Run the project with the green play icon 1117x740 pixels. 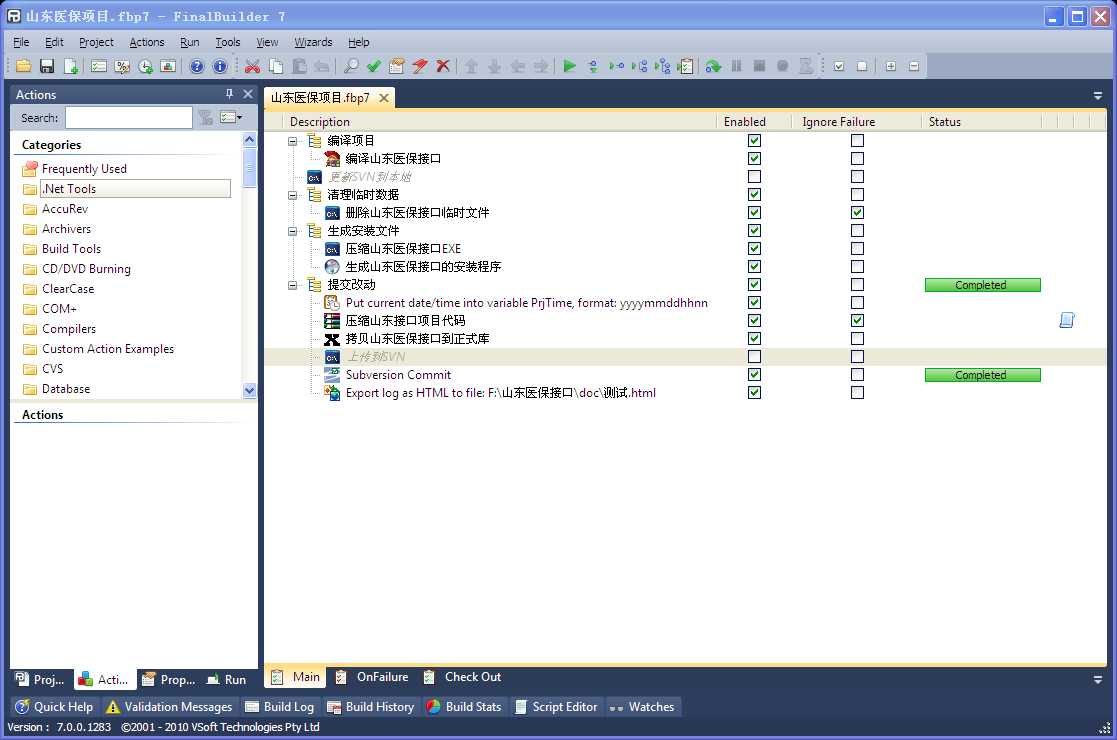569,66
